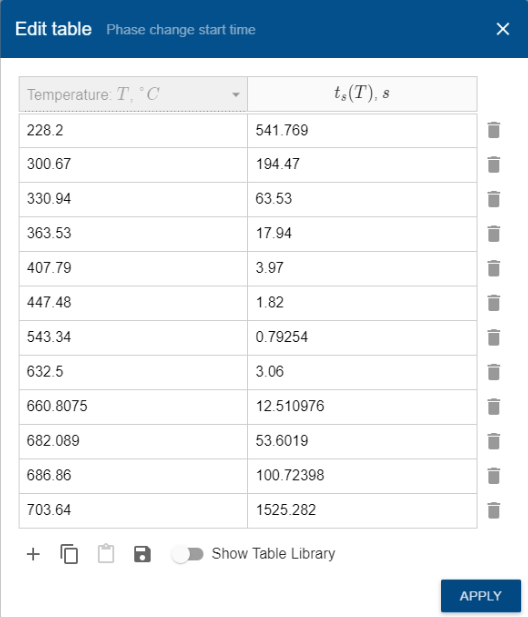Image resolution: width=528 pixels, height=617 pixels.
Task: Select the time cell containing 541.769
Action: pos(362,131)
